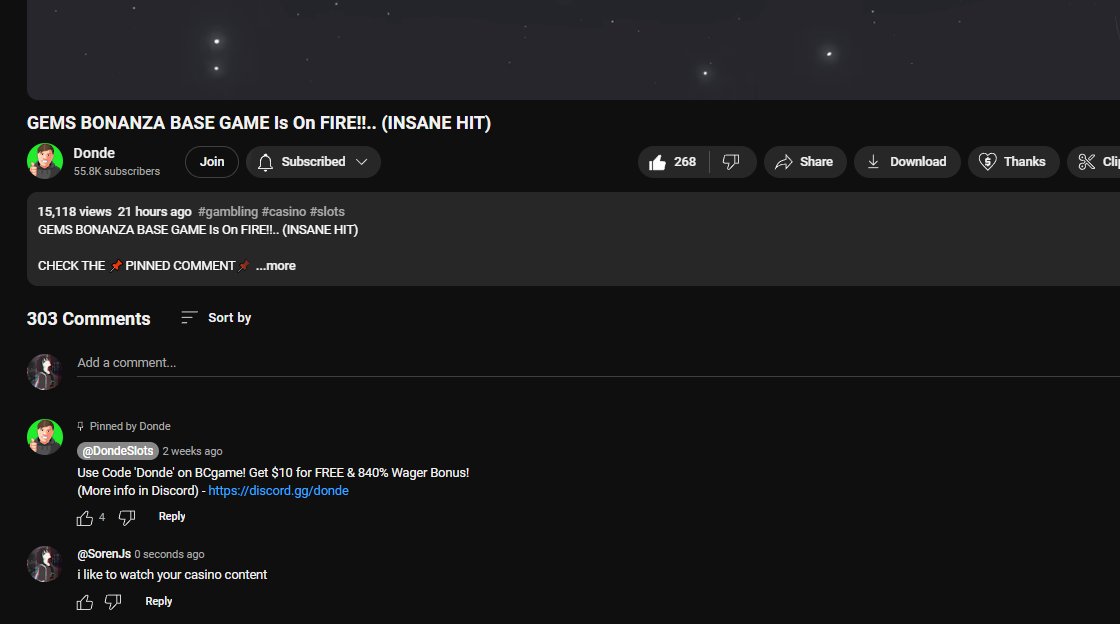The height and width of the screenshot is (624, 1120).
Task: Click the 'i like to watch your casino content' text
Action: click(x=172, y=575)
